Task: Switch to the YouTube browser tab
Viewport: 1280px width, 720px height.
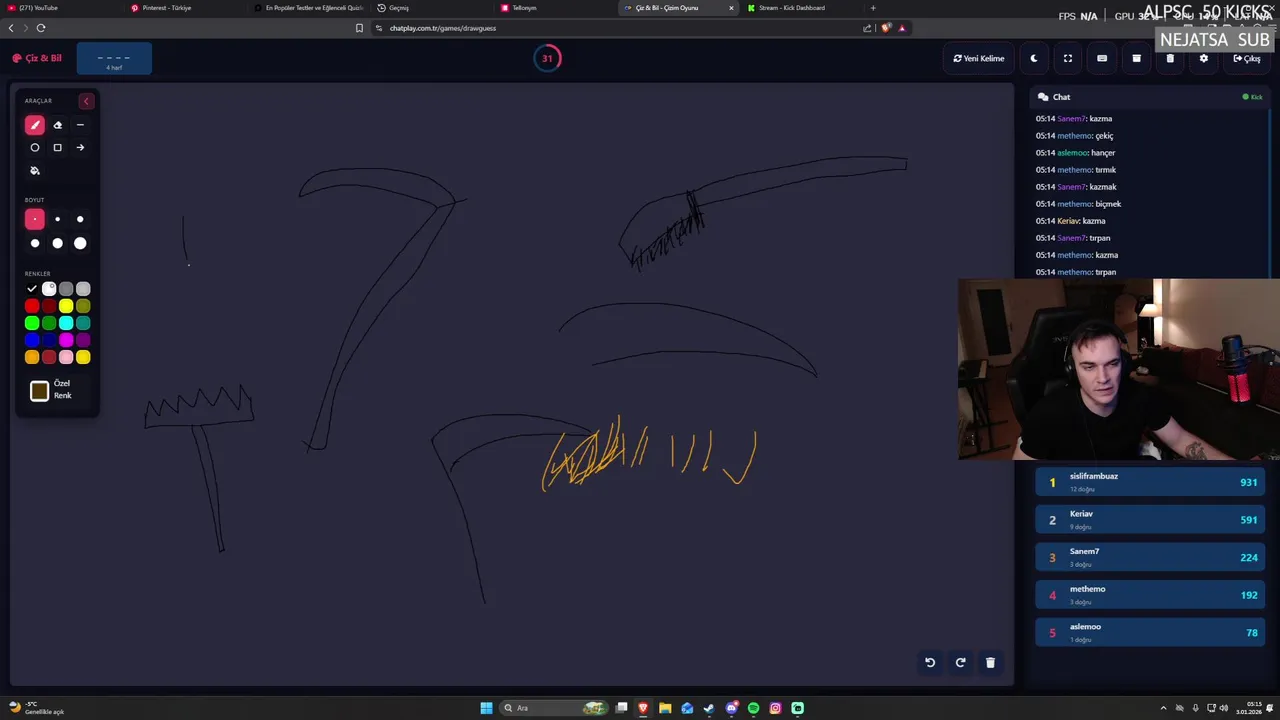Action: [x=60, y=8]
